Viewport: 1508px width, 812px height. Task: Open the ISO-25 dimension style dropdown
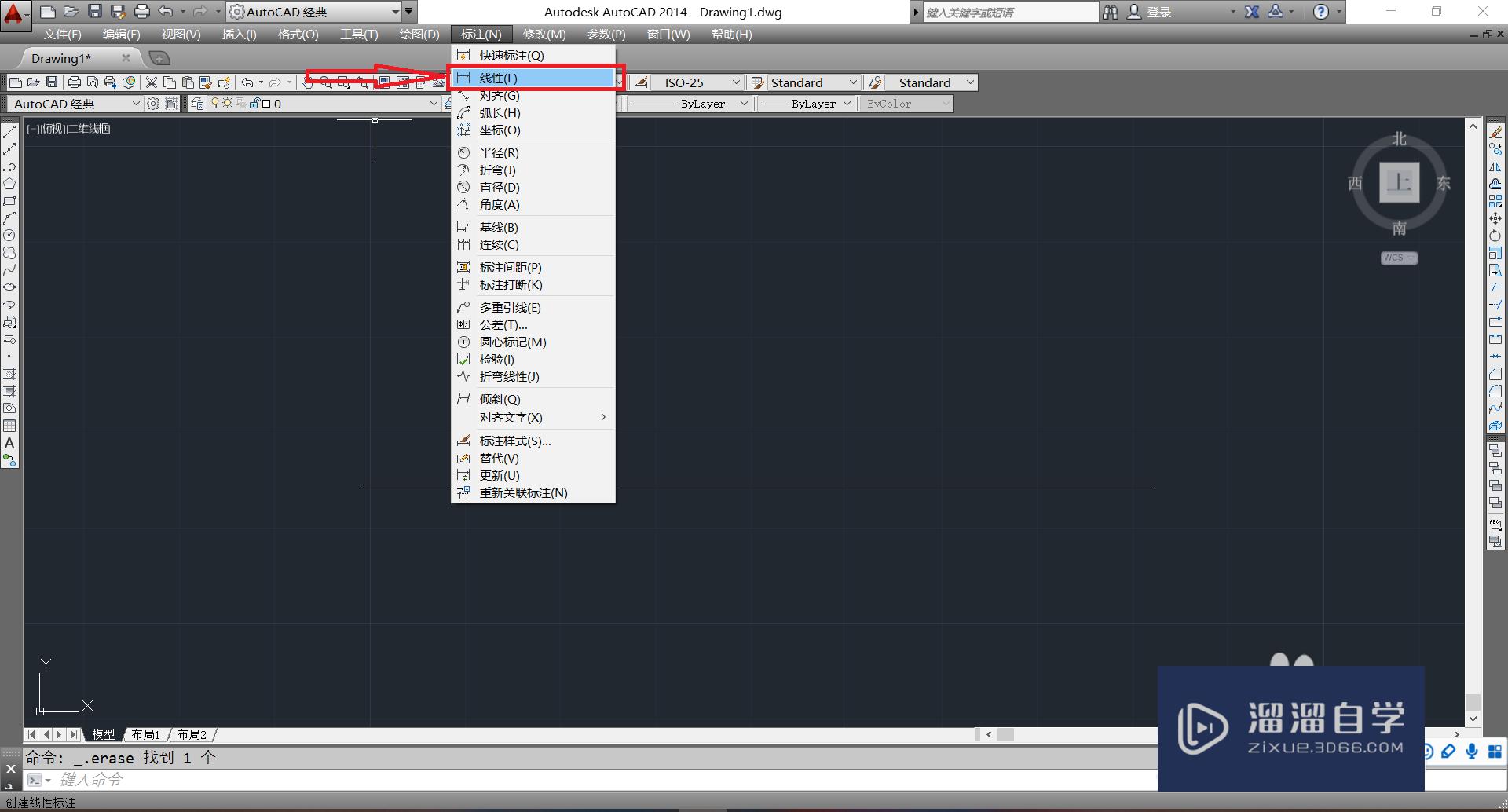point(697,82)
